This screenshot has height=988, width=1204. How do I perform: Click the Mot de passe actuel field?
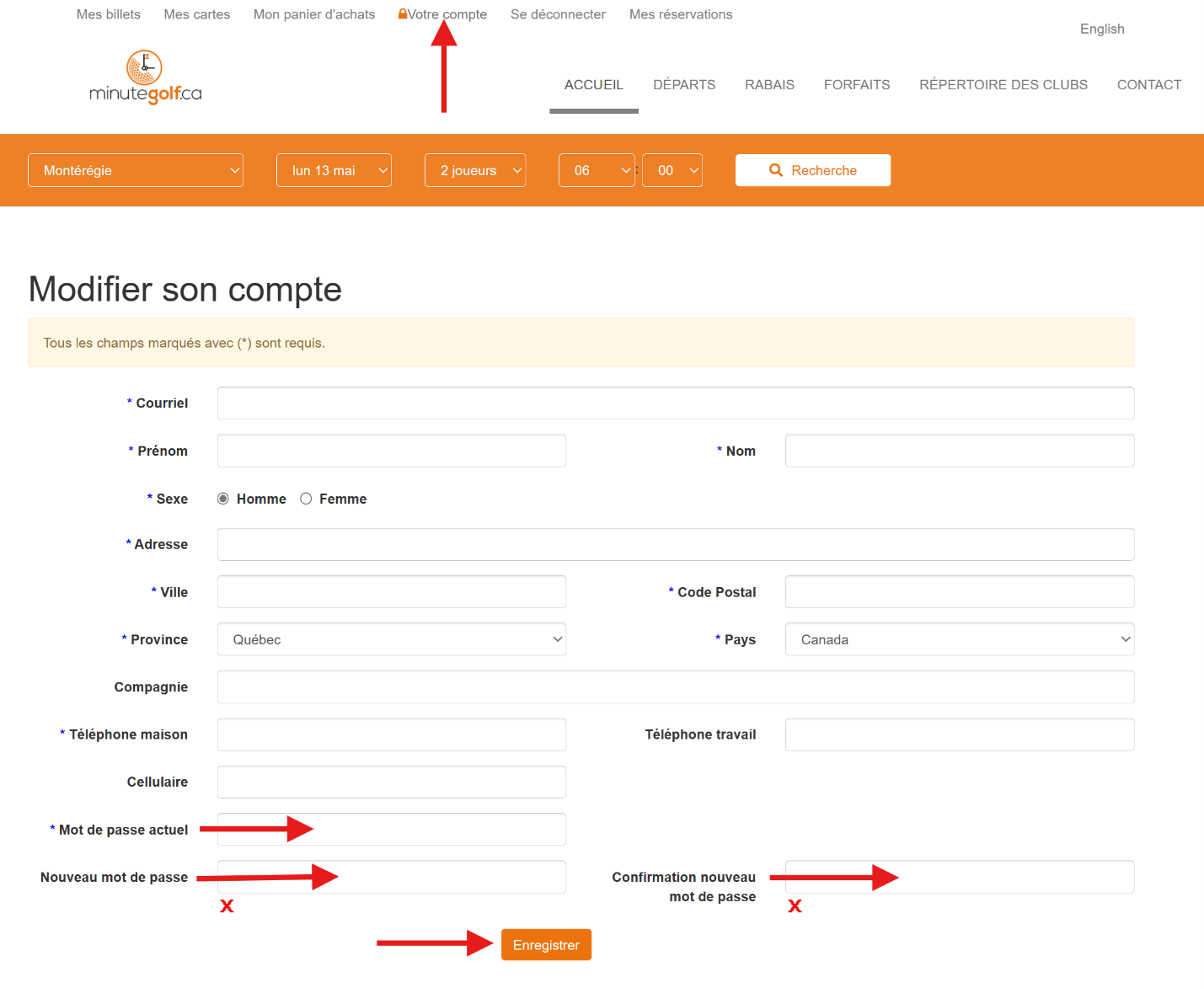[392, 830]
